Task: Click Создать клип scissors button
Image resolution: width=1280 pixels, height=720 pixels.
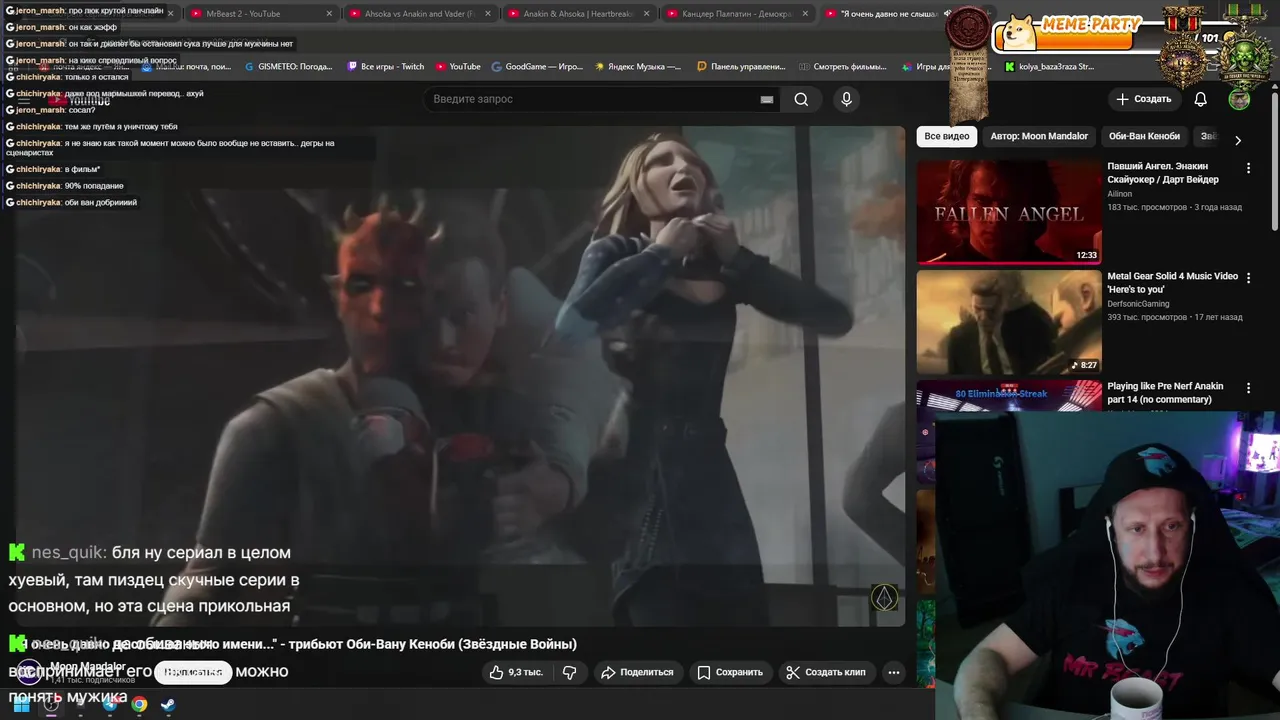Action: pos(826,672)
